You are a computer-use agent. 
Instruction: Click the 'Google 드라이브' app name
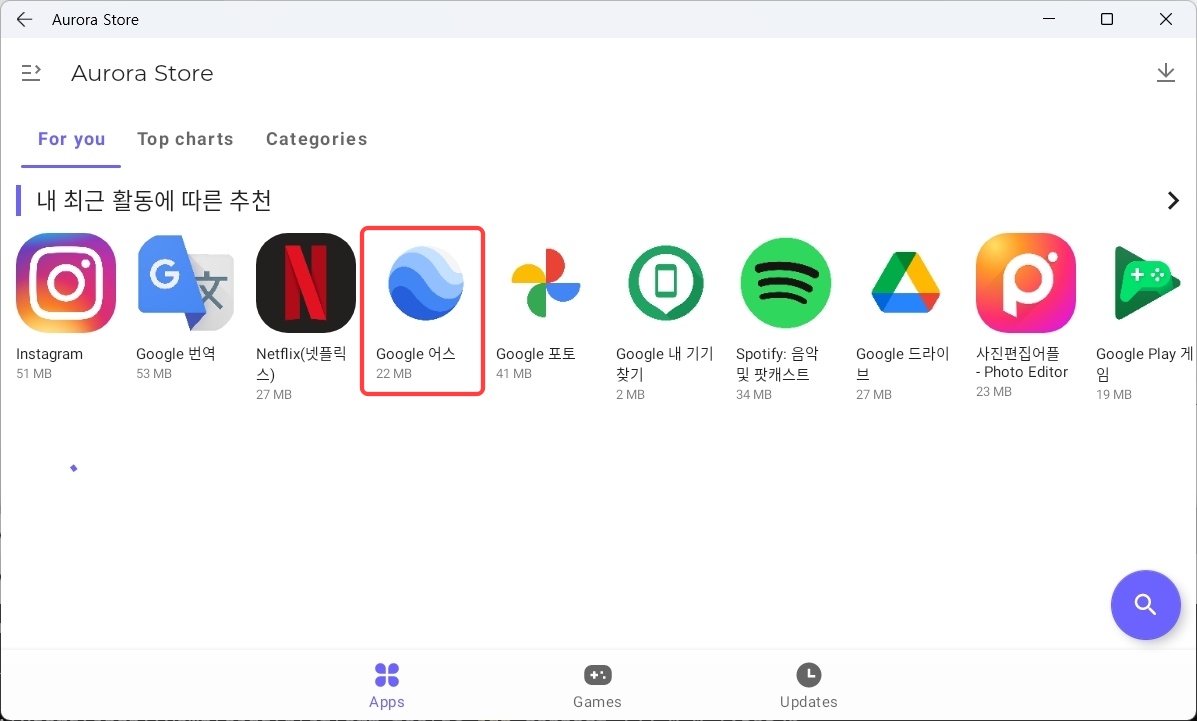click(902, 364)
